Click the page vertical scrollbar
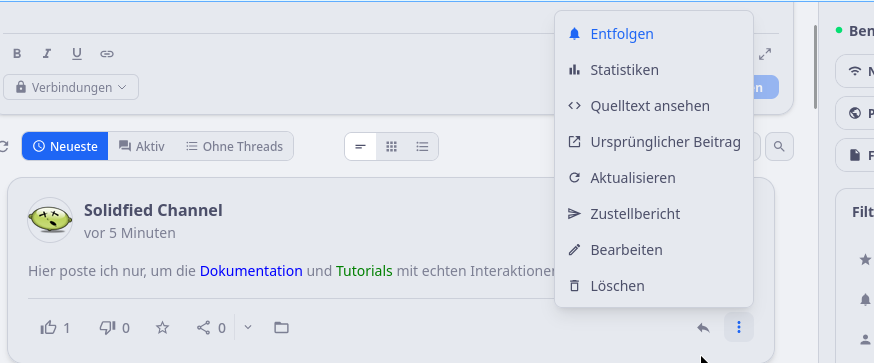Image resolution: width=874 pixels, height=363 pixels. tap(816, 67)
